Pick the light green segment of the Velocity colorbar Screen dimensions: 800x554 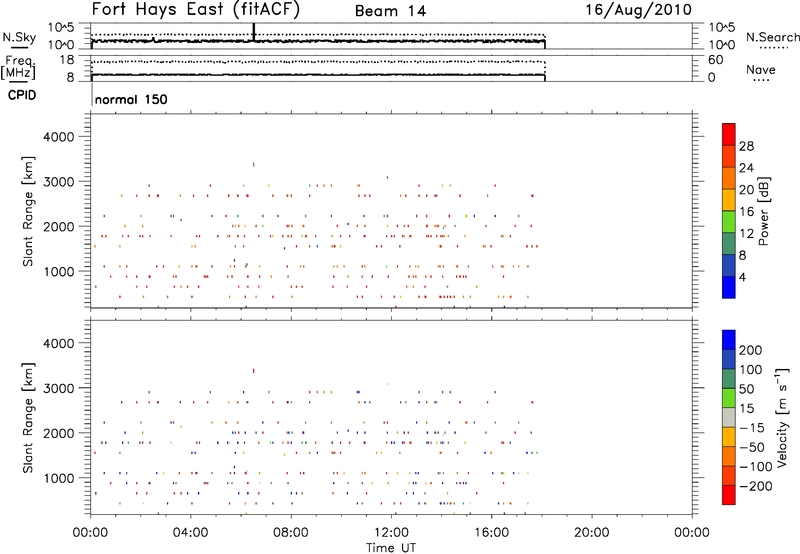click(729, 398)
